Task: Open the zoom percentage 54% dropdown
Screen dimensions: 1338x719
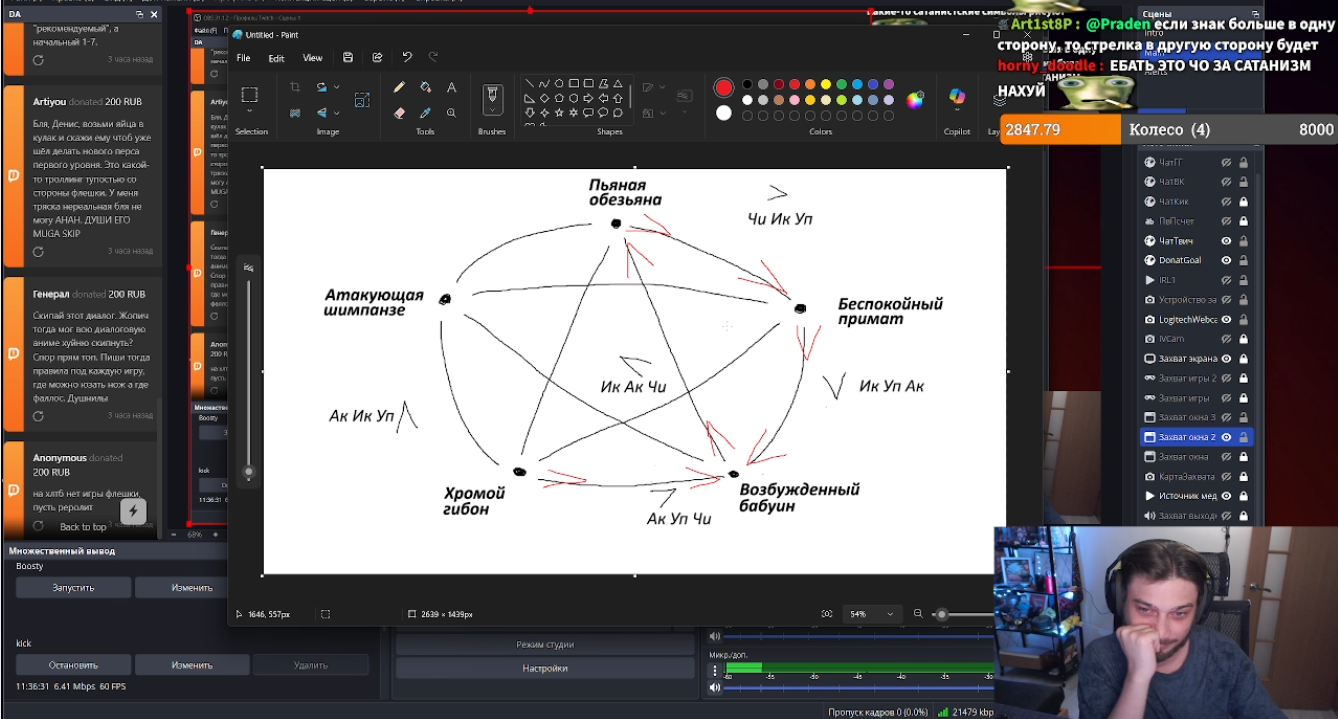Action: point(871,614)
